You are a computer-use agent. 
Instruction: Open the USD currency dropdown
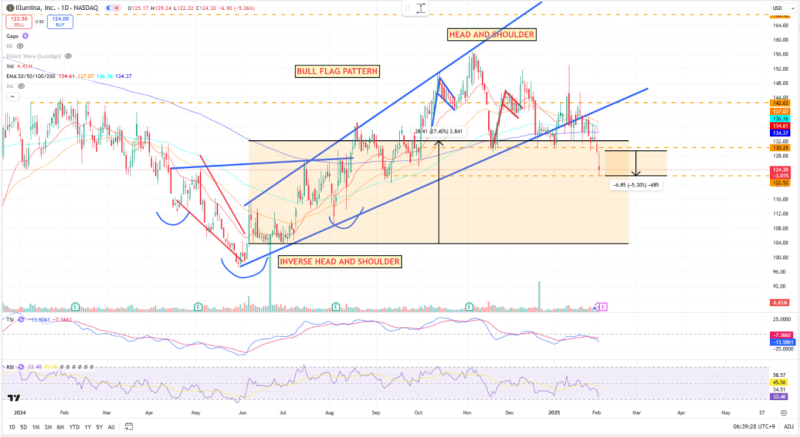(777, 9)
